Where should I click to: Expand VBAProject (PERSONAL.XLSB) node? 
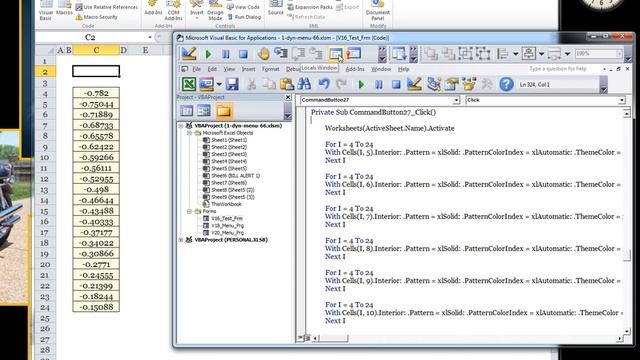click(181, 240)
